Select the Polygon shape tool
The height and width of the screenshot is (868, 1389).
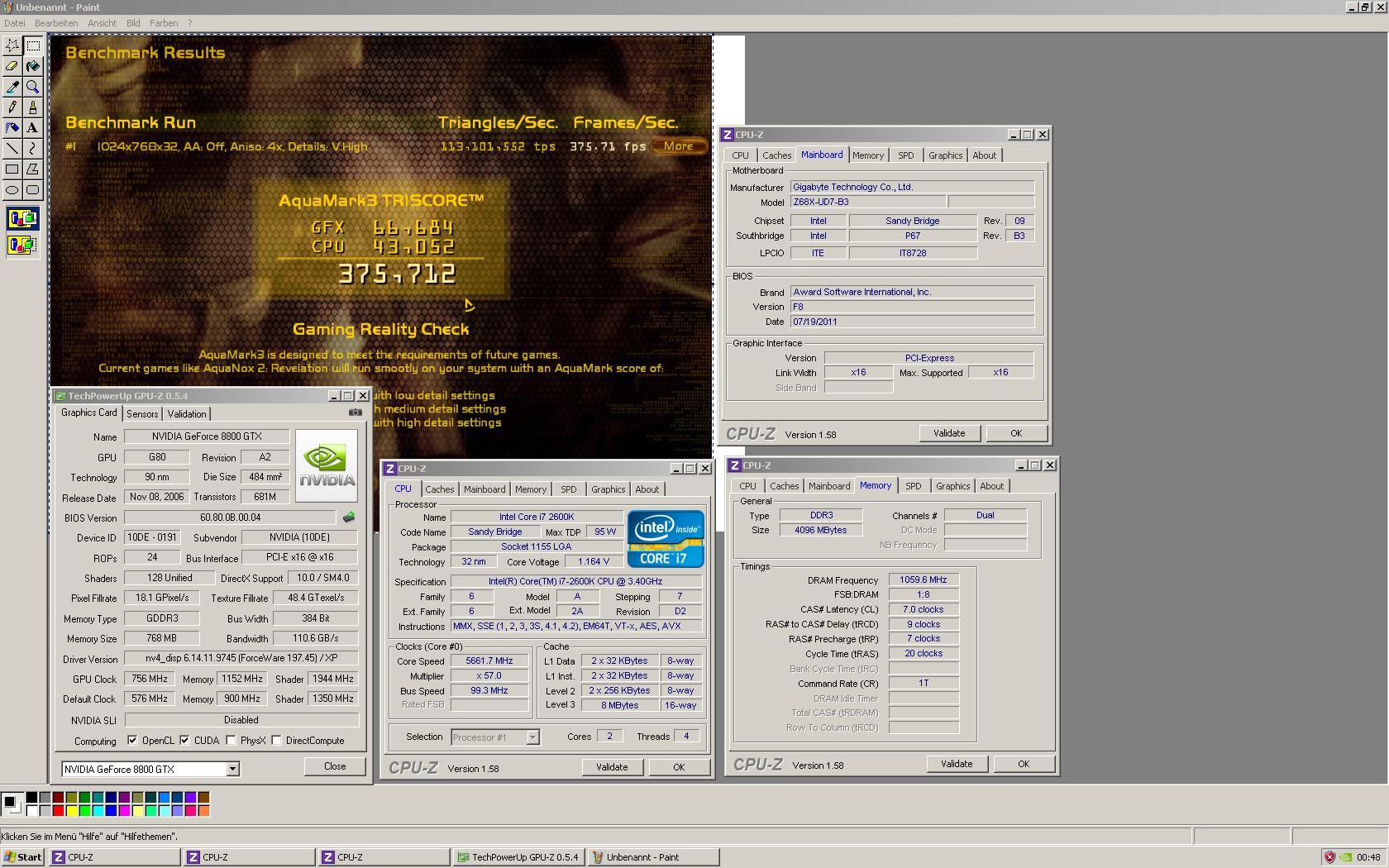[33, 169]
